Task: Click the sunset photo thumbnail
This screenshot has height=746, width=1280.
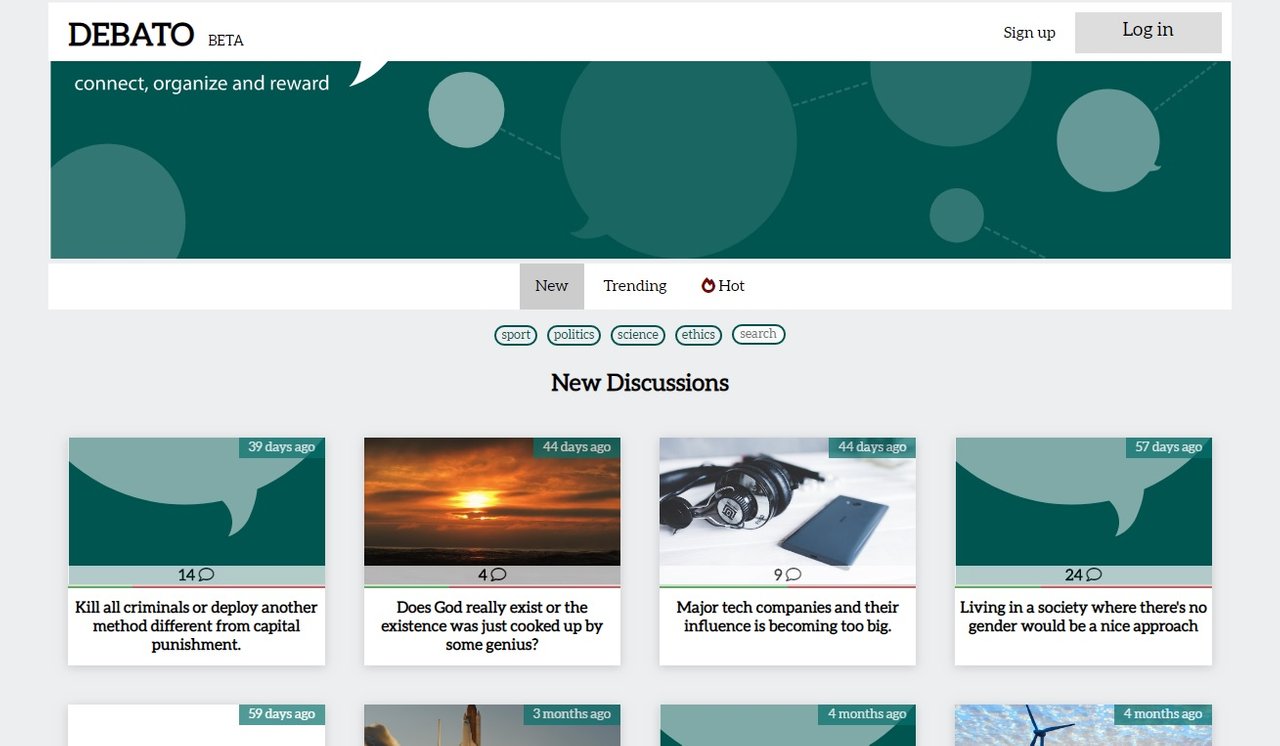Action: [x=492, y=502]
